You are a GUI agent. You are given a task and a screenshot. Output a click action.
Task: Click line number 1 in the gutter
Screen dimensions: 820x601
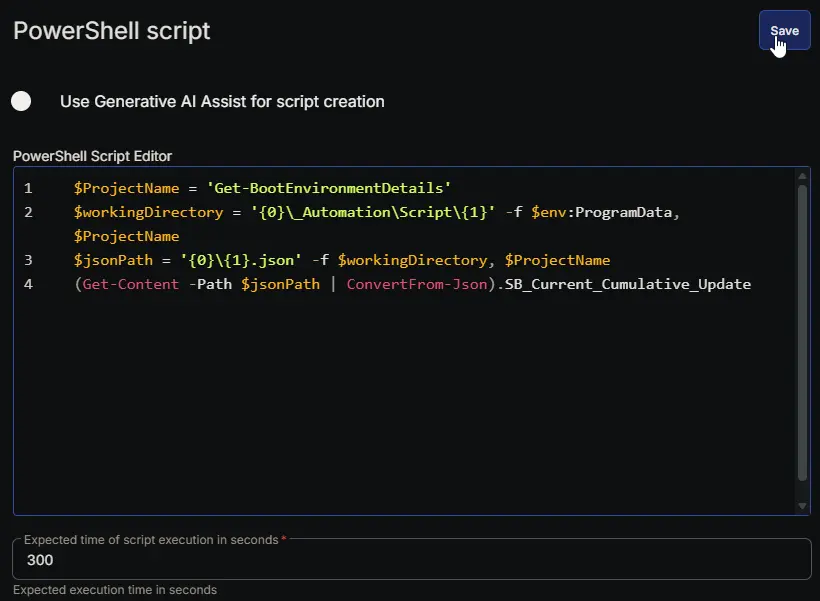pos(28,188)
